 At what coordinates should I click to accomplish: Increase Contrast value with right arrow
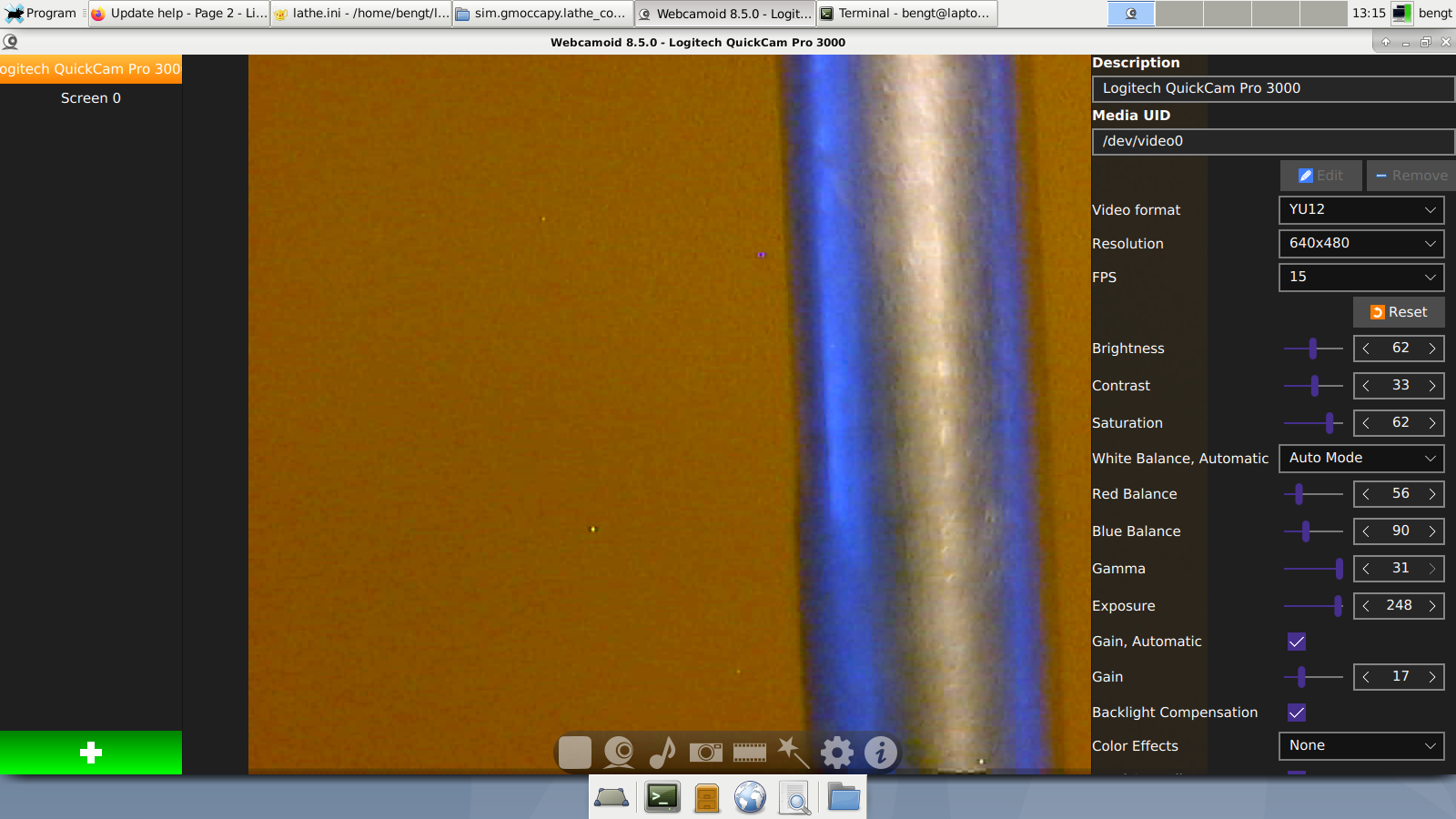pyautogui.click(x=1431, y=386)
